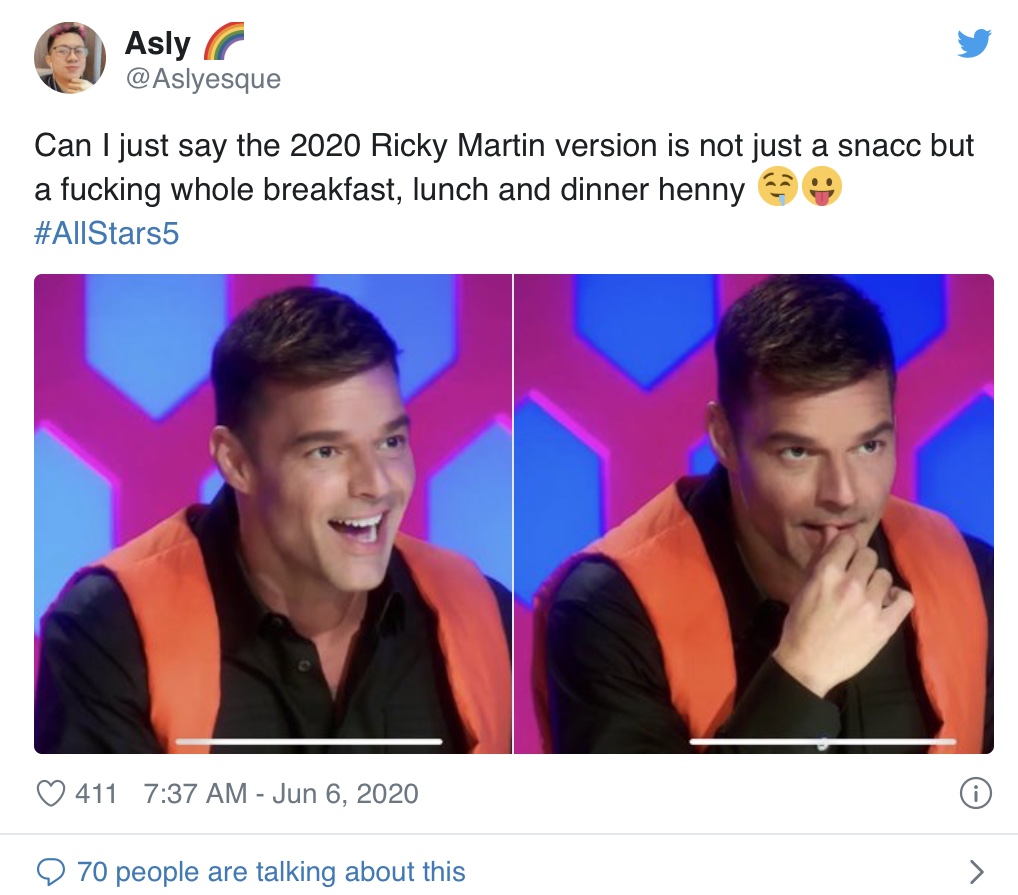Click the white bar on the left photo
Screen dimensions: 1018x895
click(309, 741)
